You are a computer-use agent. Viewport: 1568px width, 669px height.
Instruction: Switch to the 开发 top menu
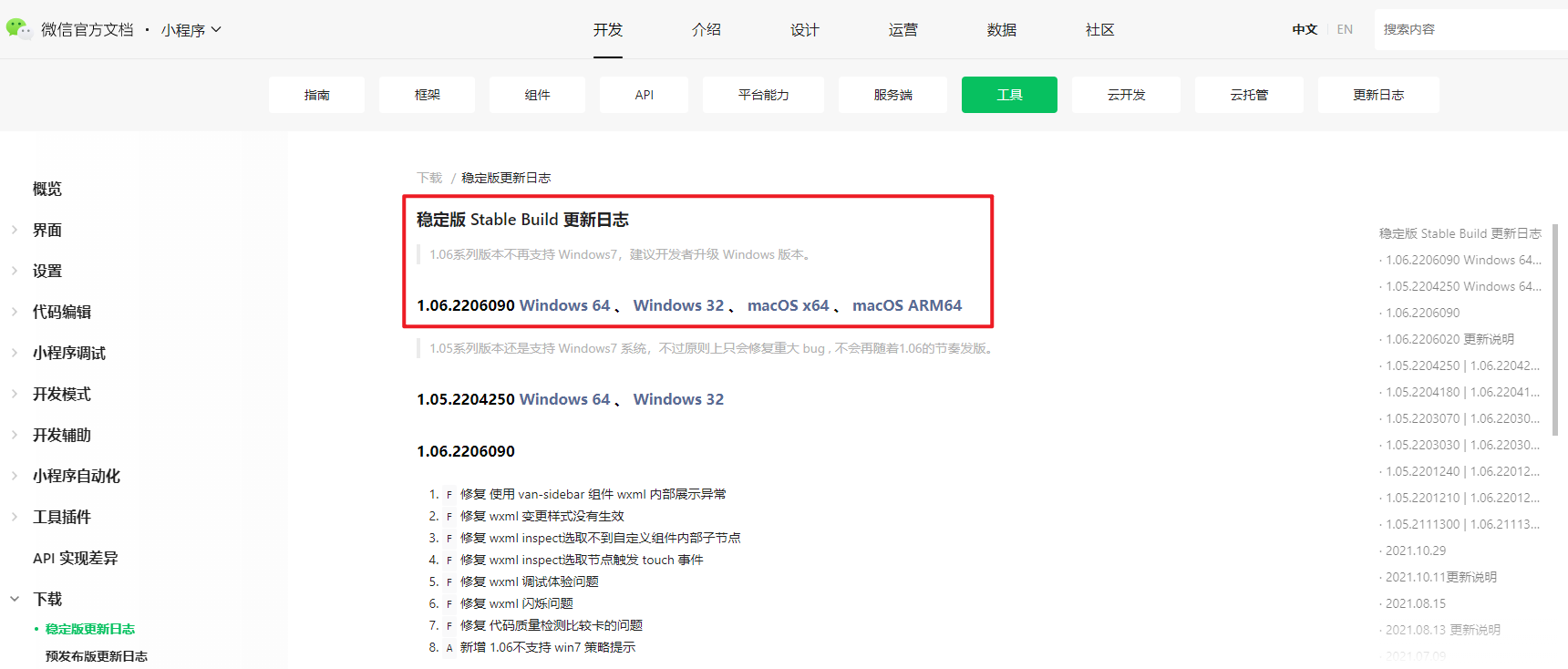tap(608, 30)
